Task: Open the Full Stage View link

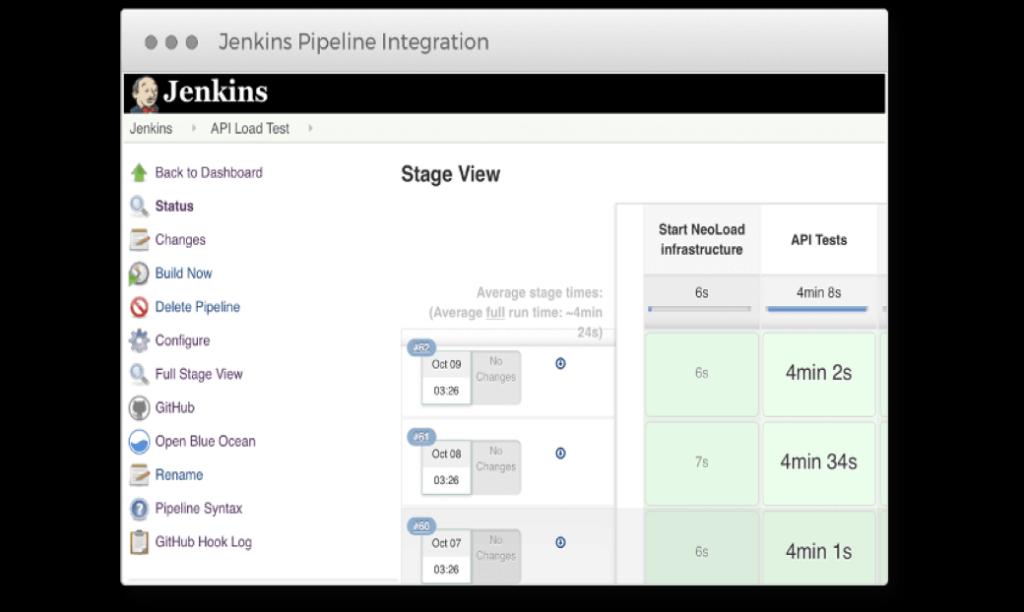Action: (198, 374)
